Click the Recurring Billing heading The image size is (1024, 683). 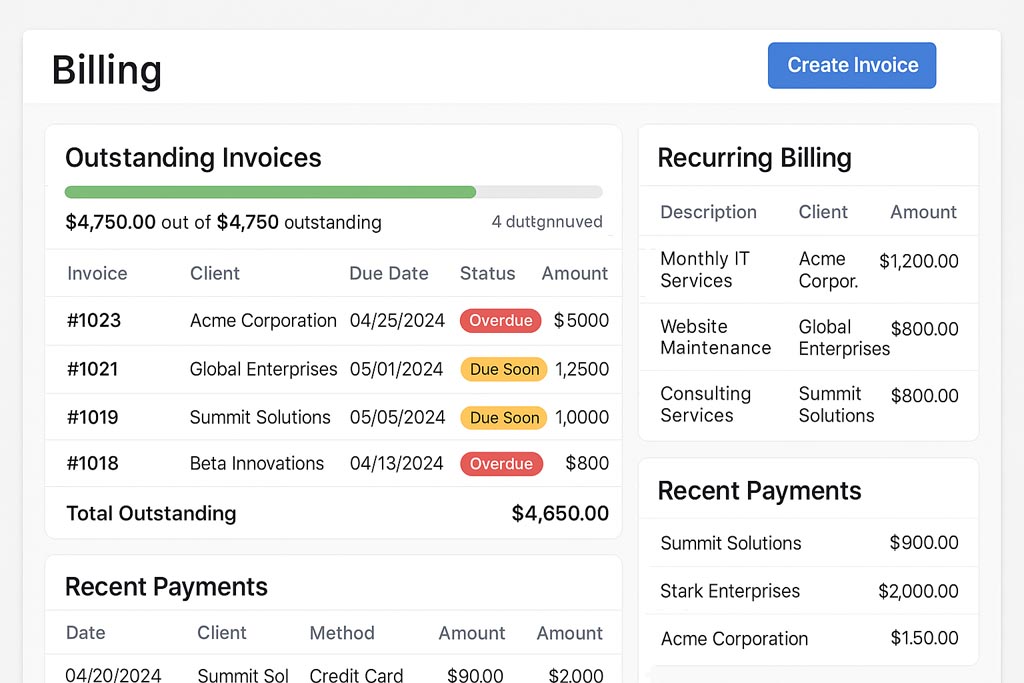click(x=754, y=158)
